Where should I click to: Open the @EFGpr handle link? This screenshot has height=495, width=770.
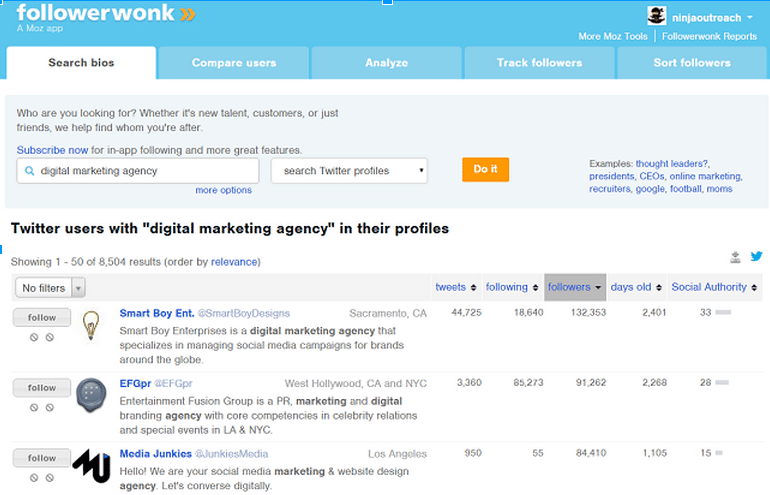pos(173,384)
